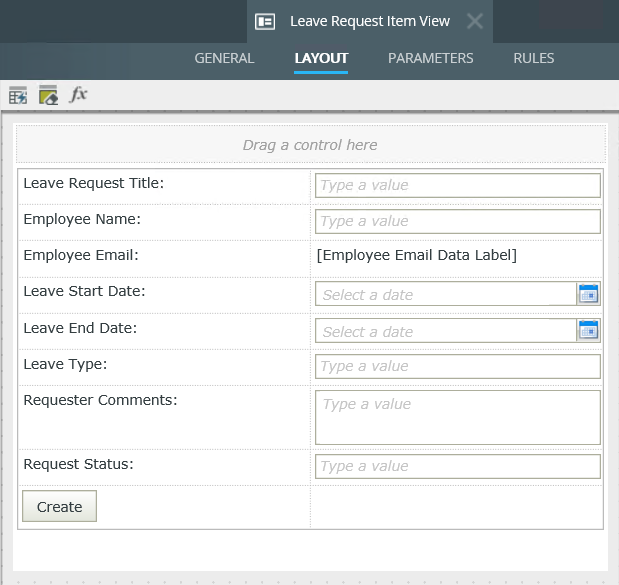Select the 'Employee Name:' label
Image resolution: width=619 pixels, height=585 pixels.
82,219
